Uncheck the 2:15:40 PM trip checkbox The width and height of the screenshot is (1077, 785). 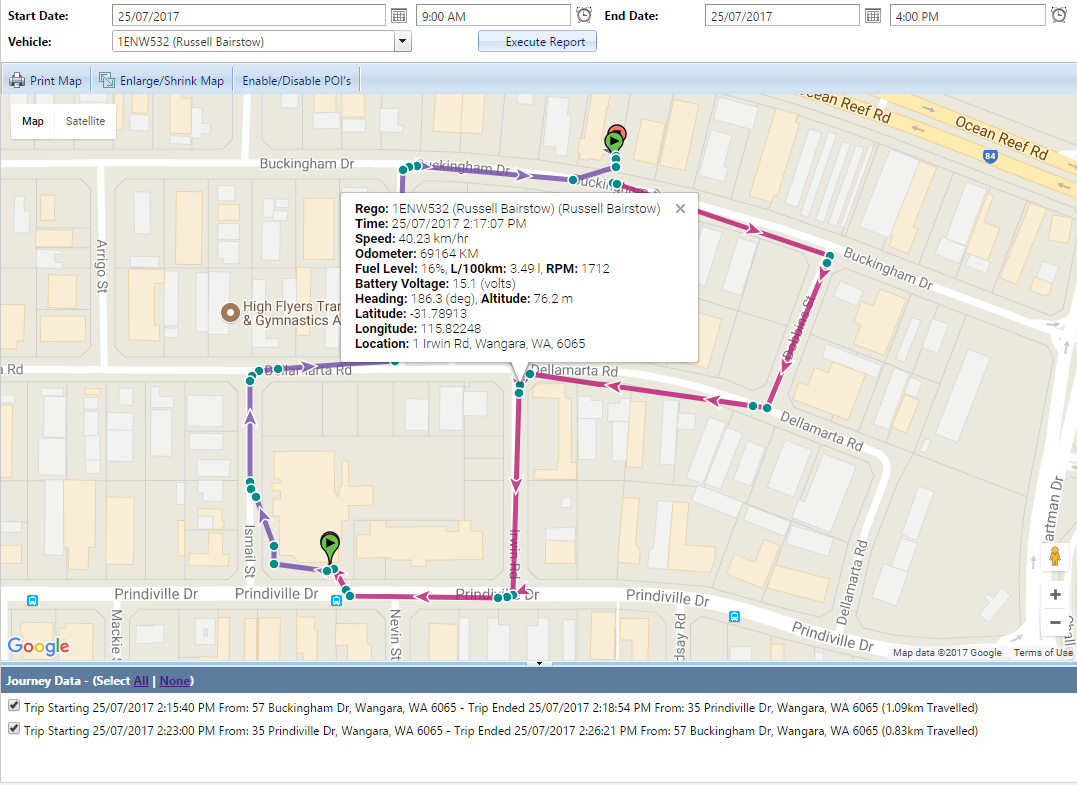[x=14, y=706]
